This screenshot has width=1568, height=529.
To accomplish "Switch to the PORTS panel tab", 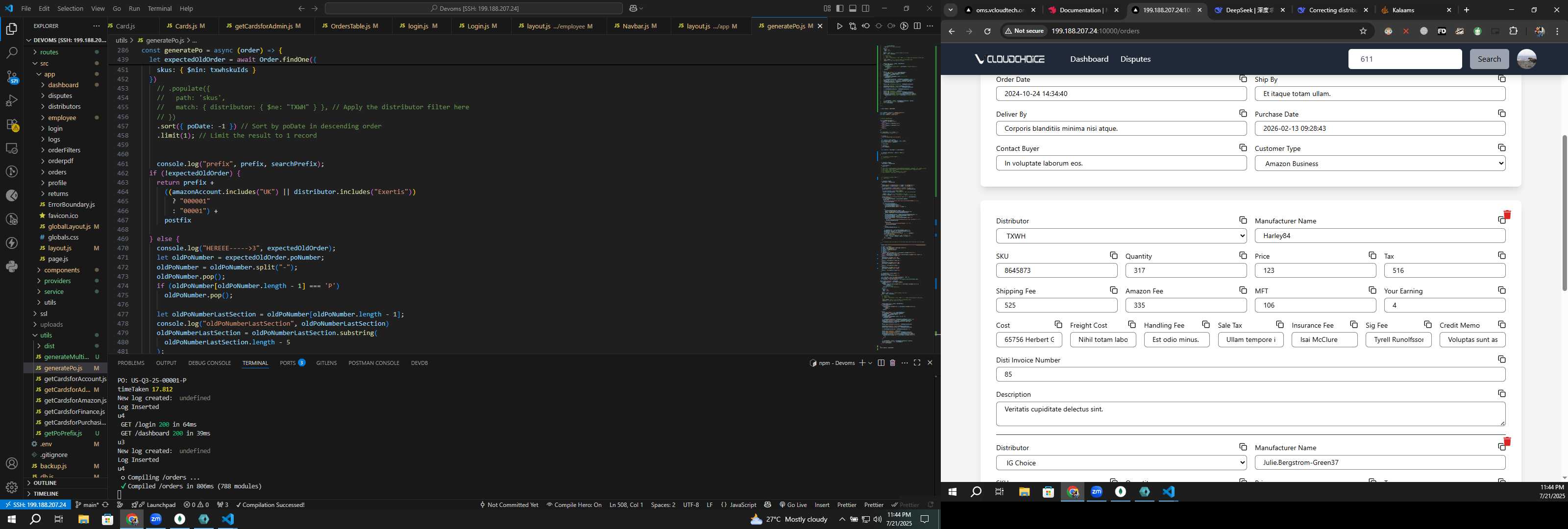I will [x=292, y=363].
